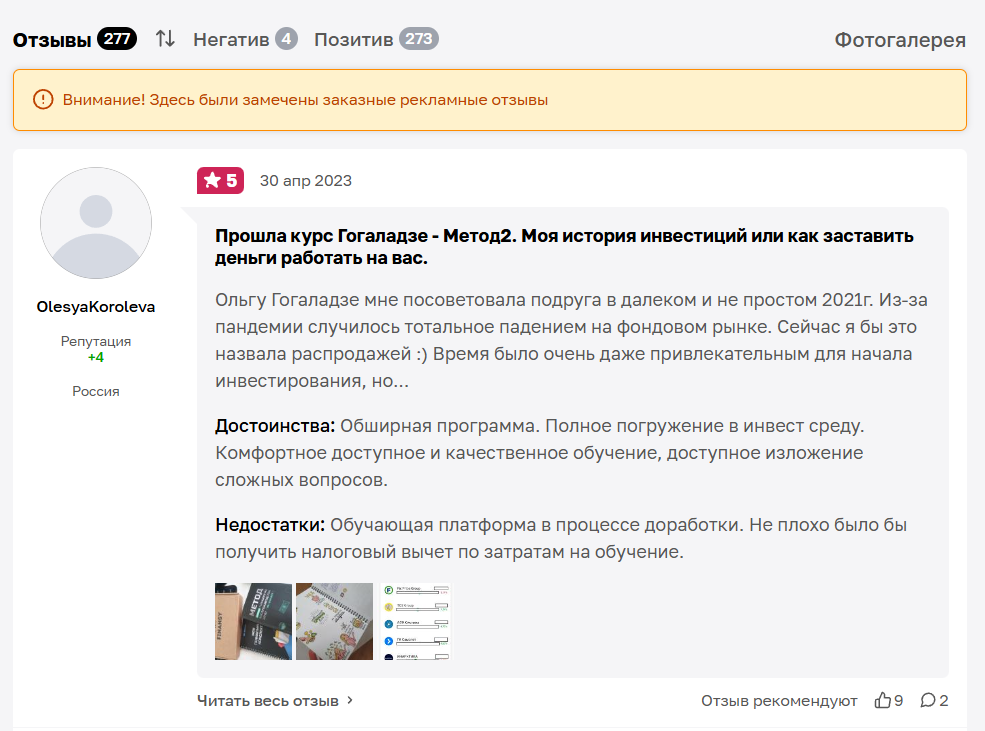Click the review date 30 апр 2023

click(x=306, y=181)
